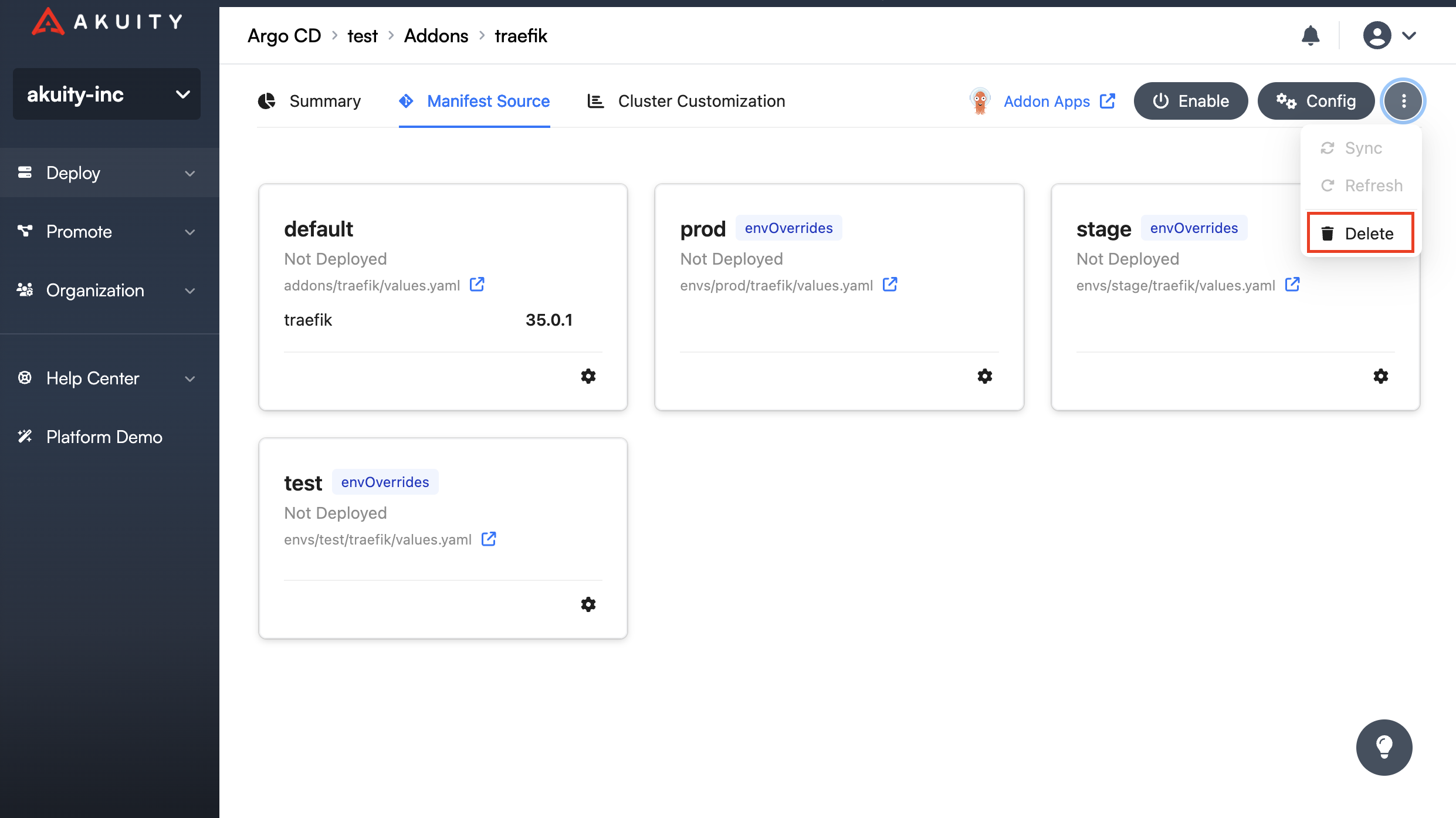Expand the account dropdown chevron
The width and height of the screenshot is (1456, 818).
(1409, 35)
